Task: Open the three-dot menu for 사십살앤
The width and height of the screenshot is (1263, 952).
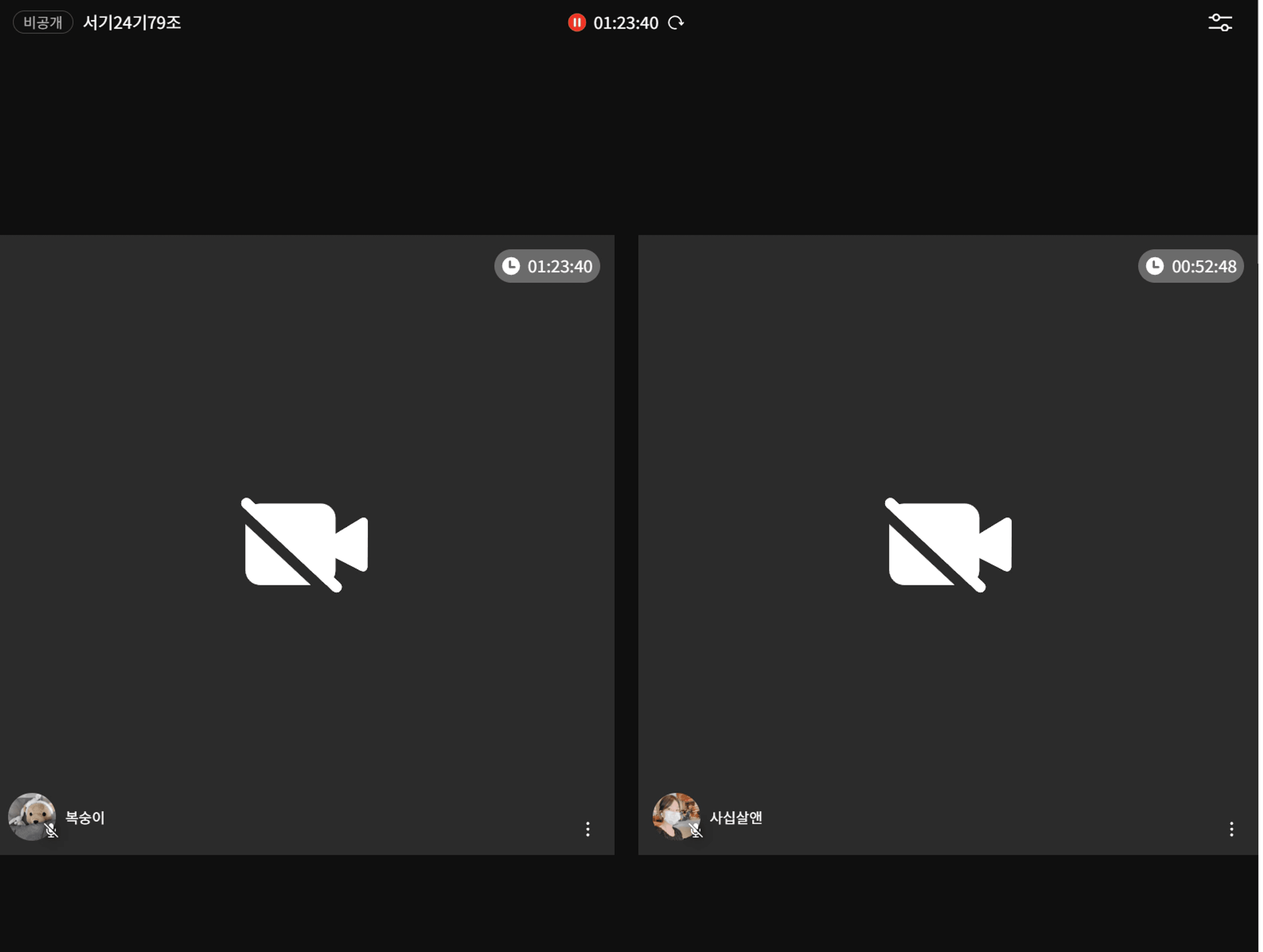Action: 1231,829
